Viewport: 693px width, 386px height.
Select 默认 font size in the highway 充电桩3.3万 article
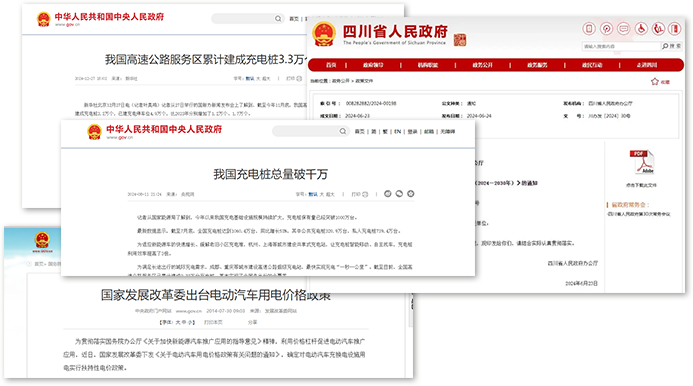250,79
